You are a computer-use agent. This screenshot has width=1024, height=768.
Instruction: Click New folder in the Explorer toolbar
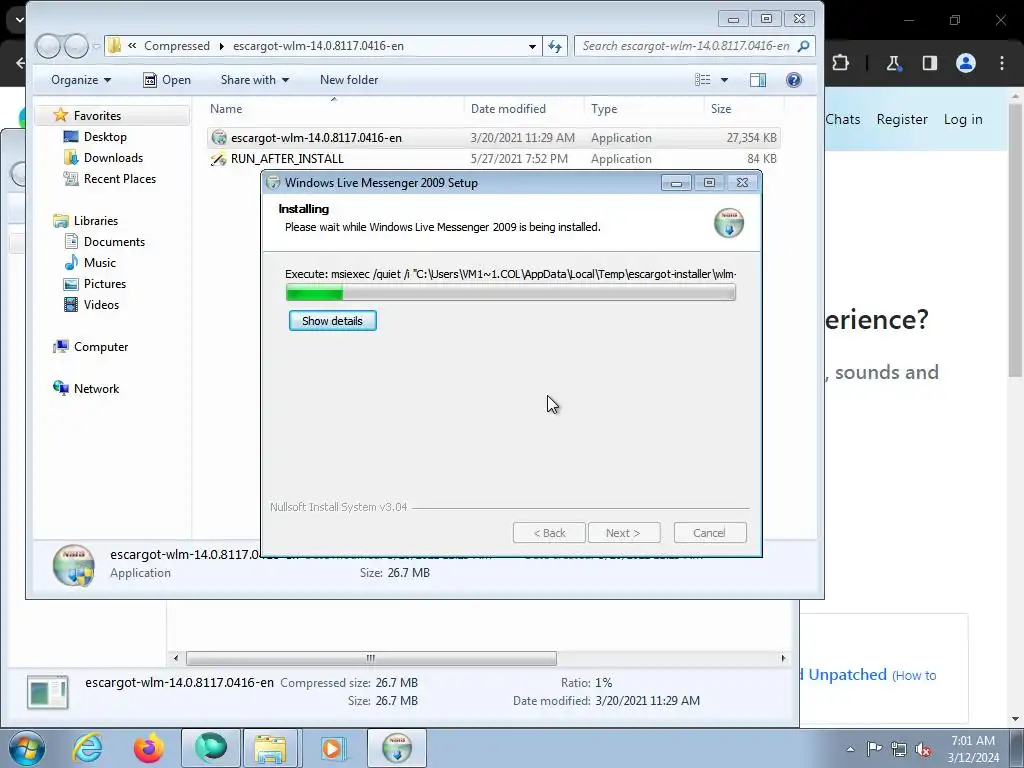pos(349,80)
